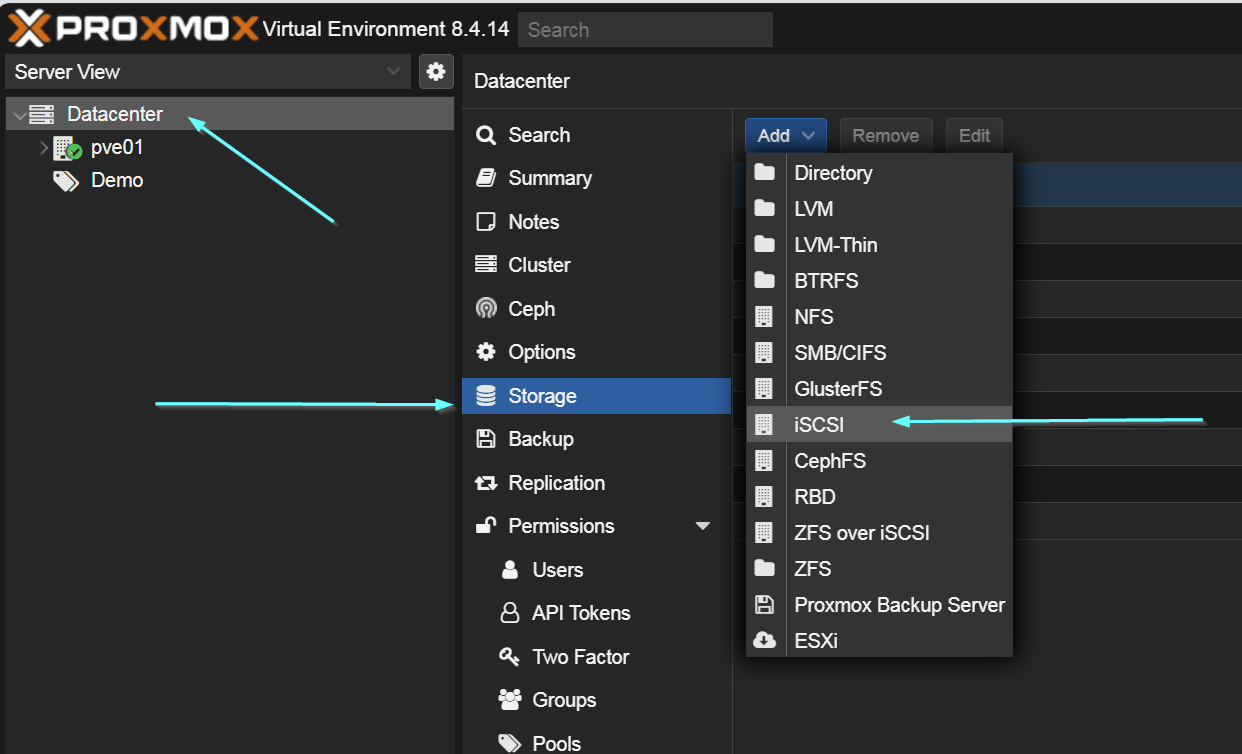Click the pve01 node icon
This screenshot has height=754, width=1242.
tap(67, 148)
